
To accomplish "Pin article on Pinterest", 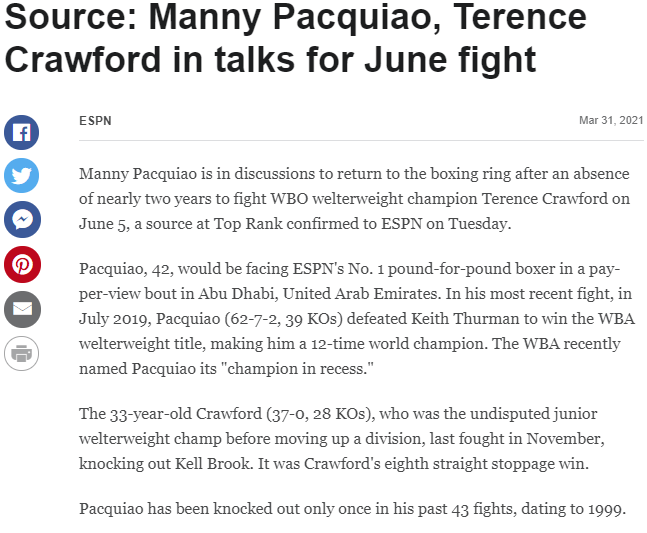I will coord(22,264).
